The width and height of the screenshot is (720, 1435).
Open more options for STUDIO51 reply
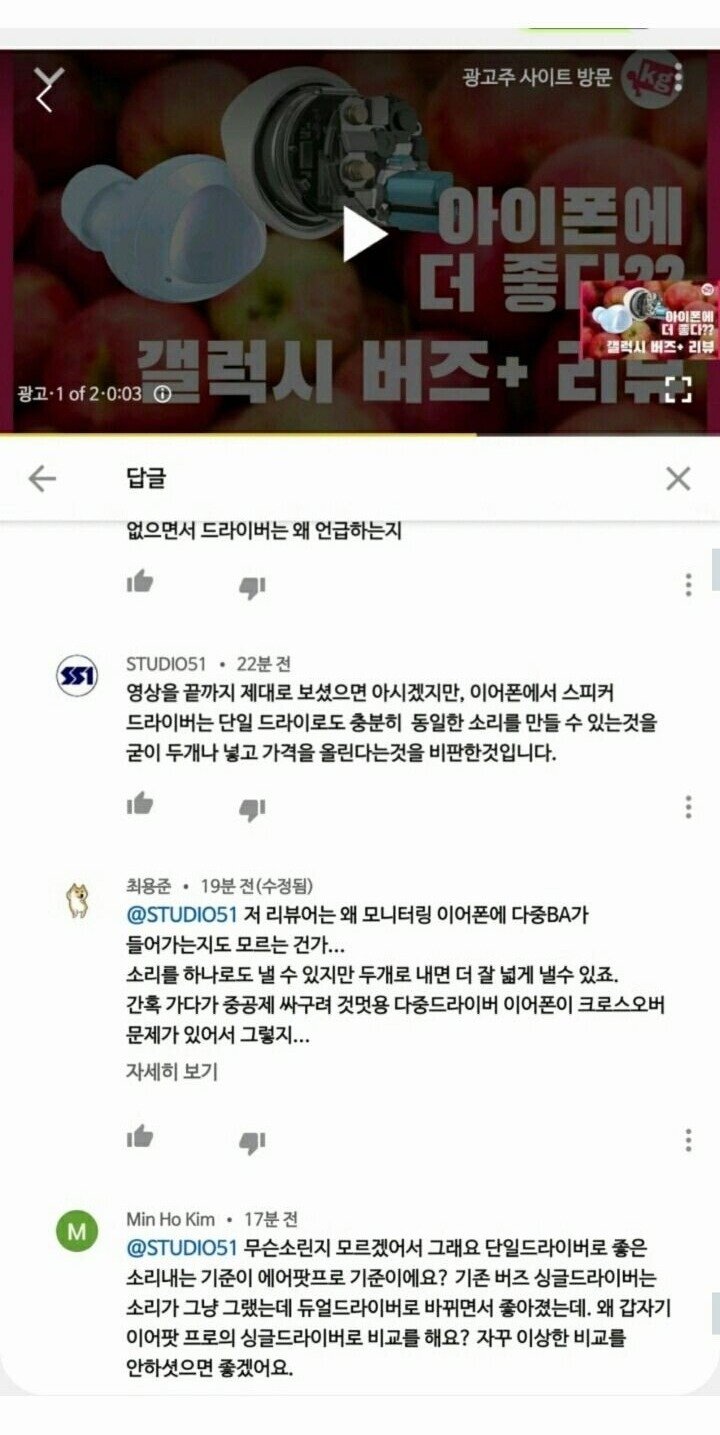click(x=688, y=807)
